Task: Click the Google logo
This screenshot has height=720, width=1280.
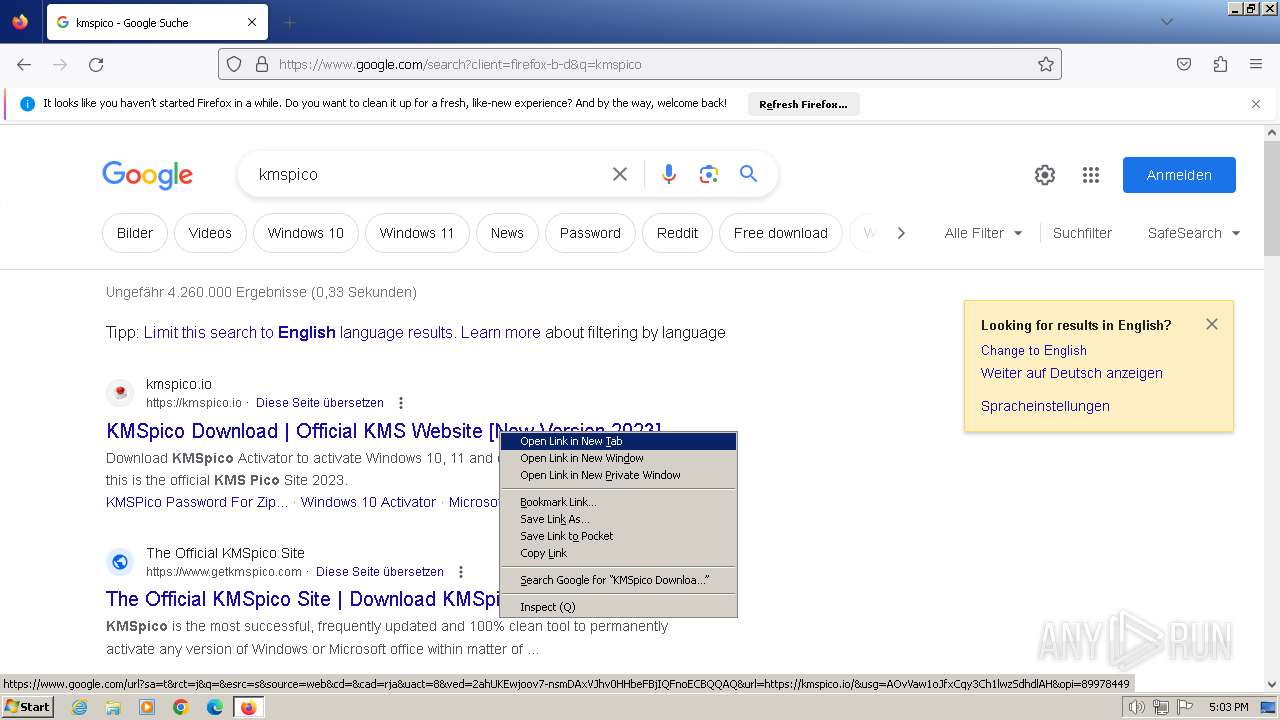Action: coord(147,175)
